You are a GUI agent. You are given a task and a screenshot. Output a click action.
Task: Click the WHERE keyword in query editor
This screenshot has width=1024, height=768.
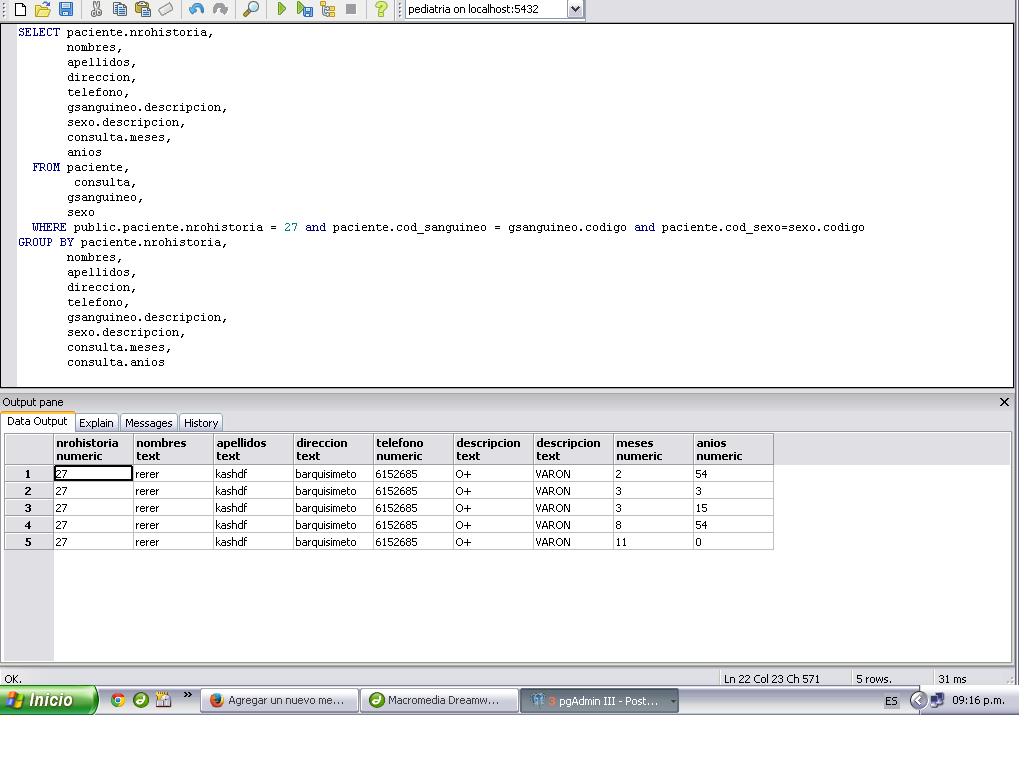coord(49,227)
